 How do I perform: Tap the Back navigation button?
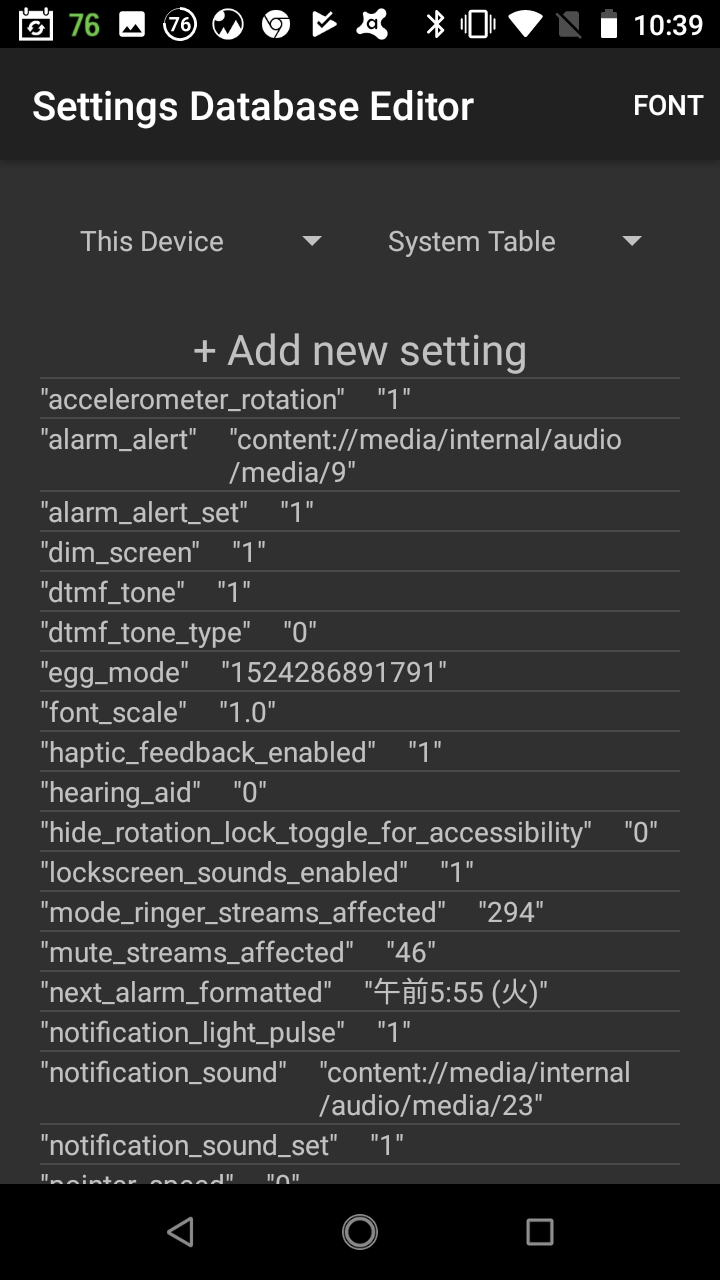click(180, 1231)
